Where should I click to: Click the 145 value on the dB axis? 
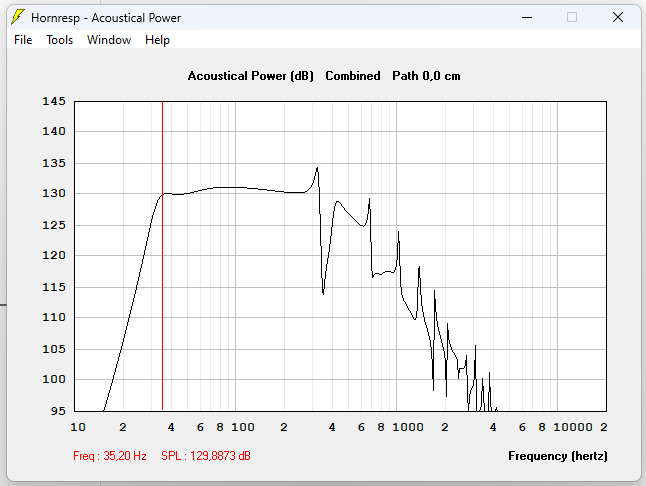coord(54,101)
